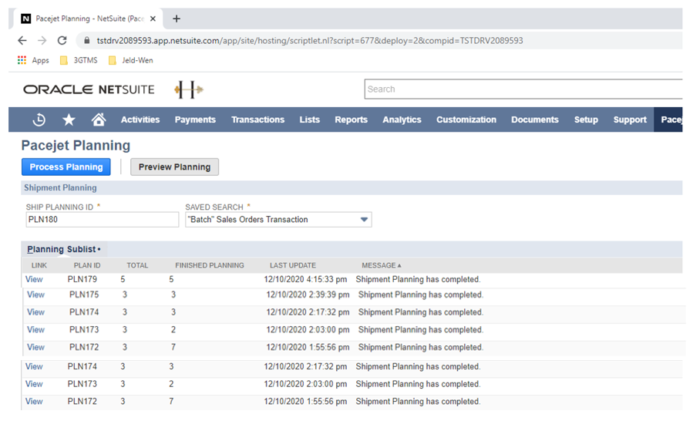
Task: Open the Documents menu
Action: click(535, 120)
